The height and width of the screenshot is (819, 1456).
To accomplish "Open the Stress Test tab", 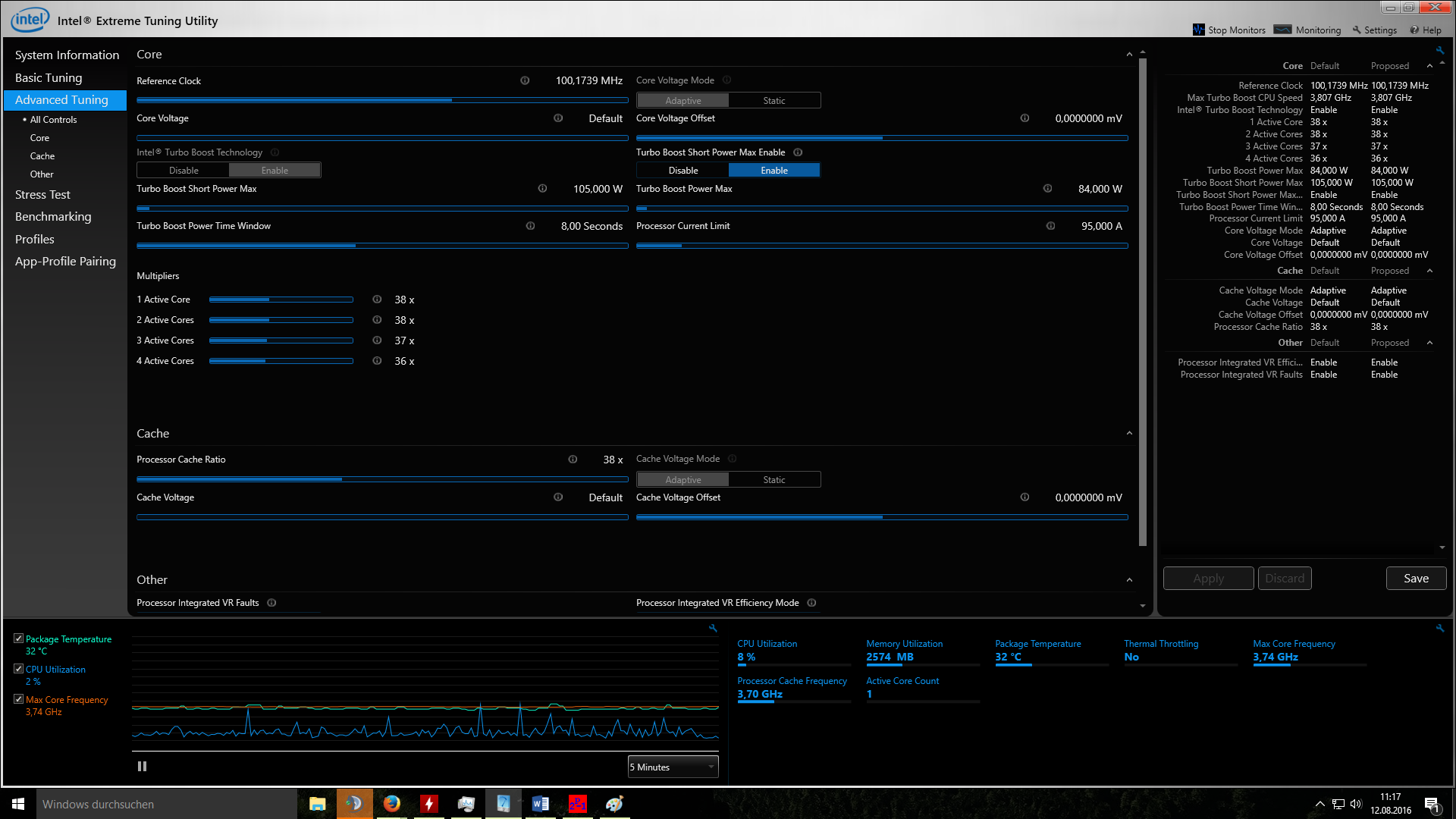I will coord(42,195).
